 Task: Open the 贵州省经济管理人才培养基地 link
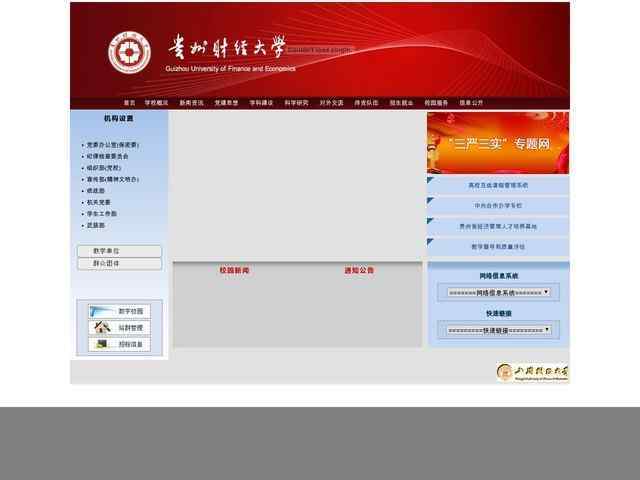[x=498, y=227]
